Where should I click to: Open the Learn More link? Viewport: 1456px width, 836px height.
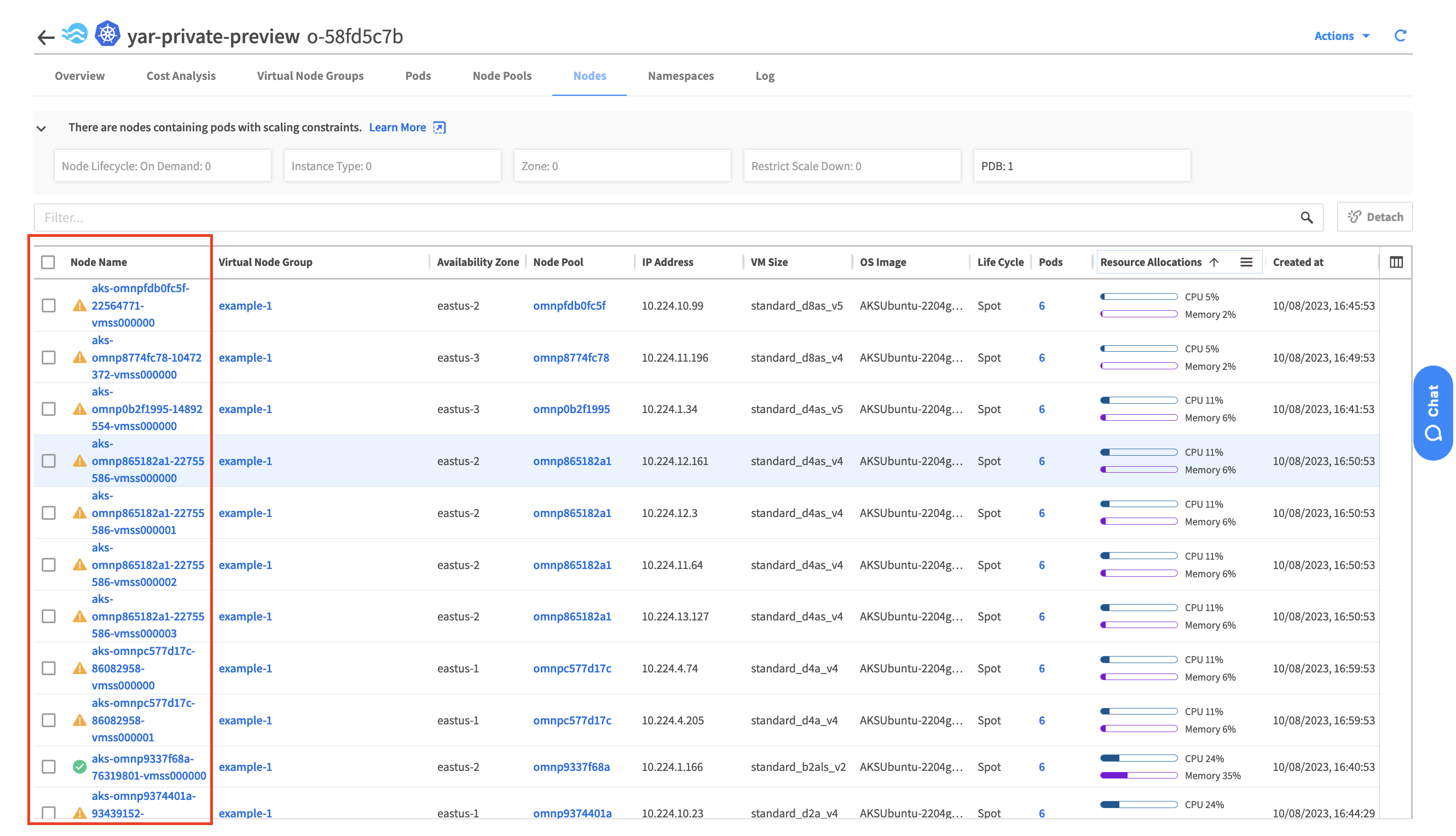[x=397, y=127]
